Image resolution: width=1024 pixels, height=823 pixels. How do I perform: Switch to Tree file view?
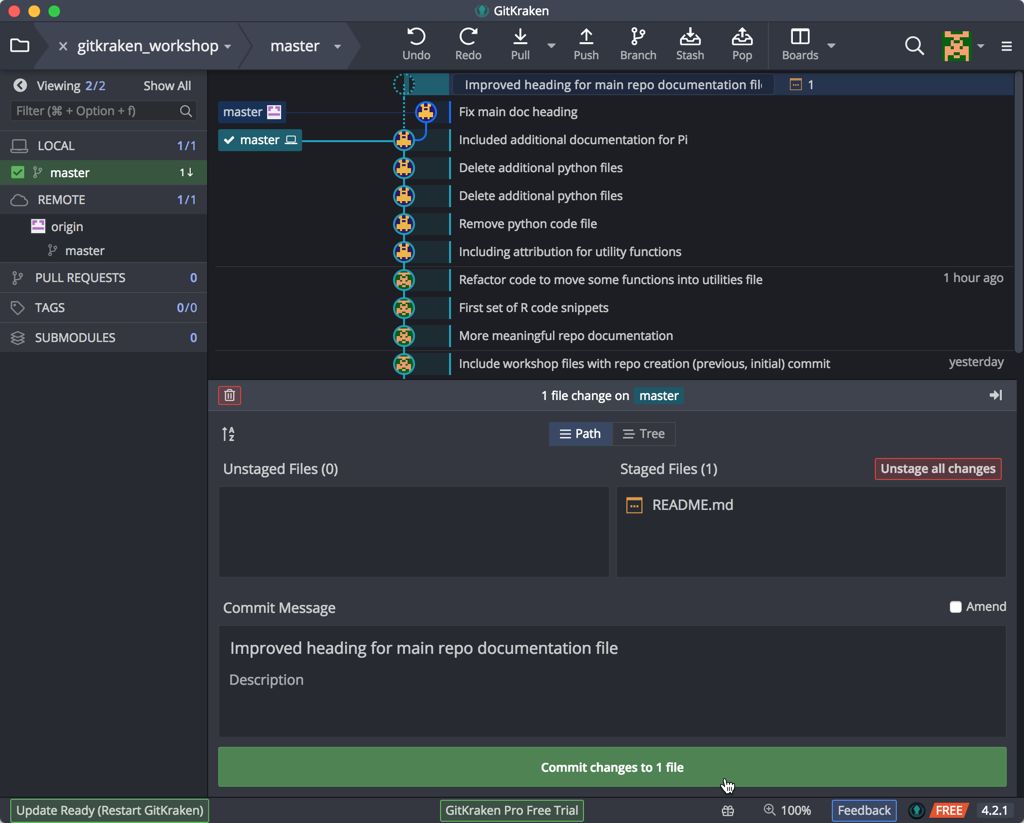[643, 434]
